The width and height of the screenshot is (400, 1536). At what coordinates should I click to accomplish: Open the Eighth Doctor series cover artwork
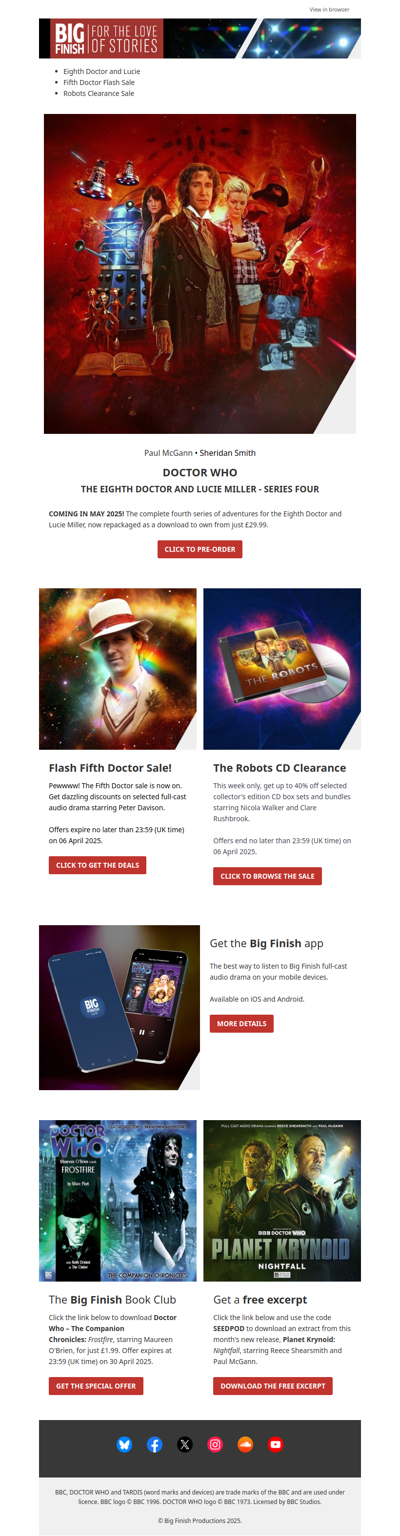[200, 273]
